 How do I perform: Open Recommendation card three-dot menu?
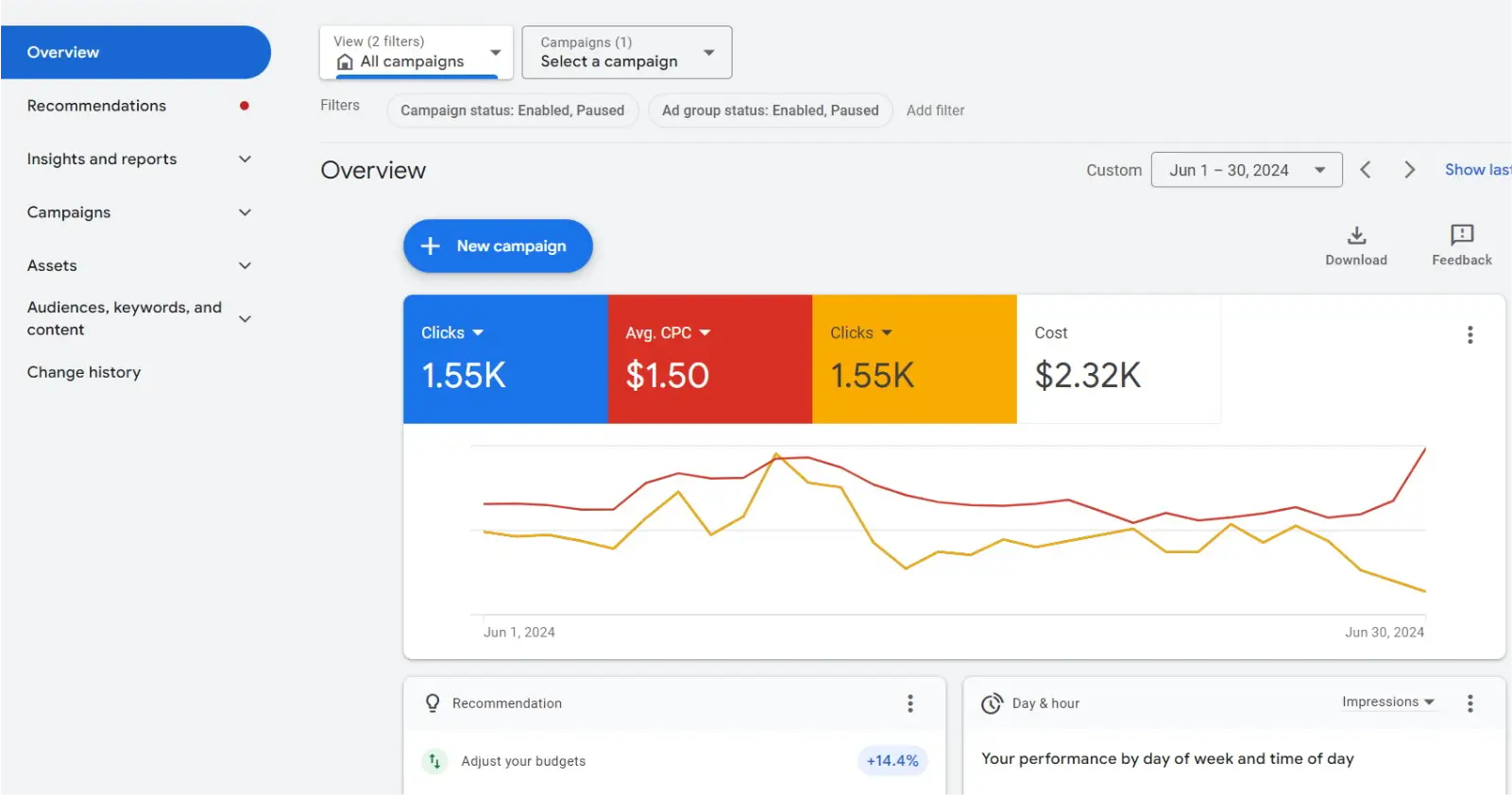point(910,703)
